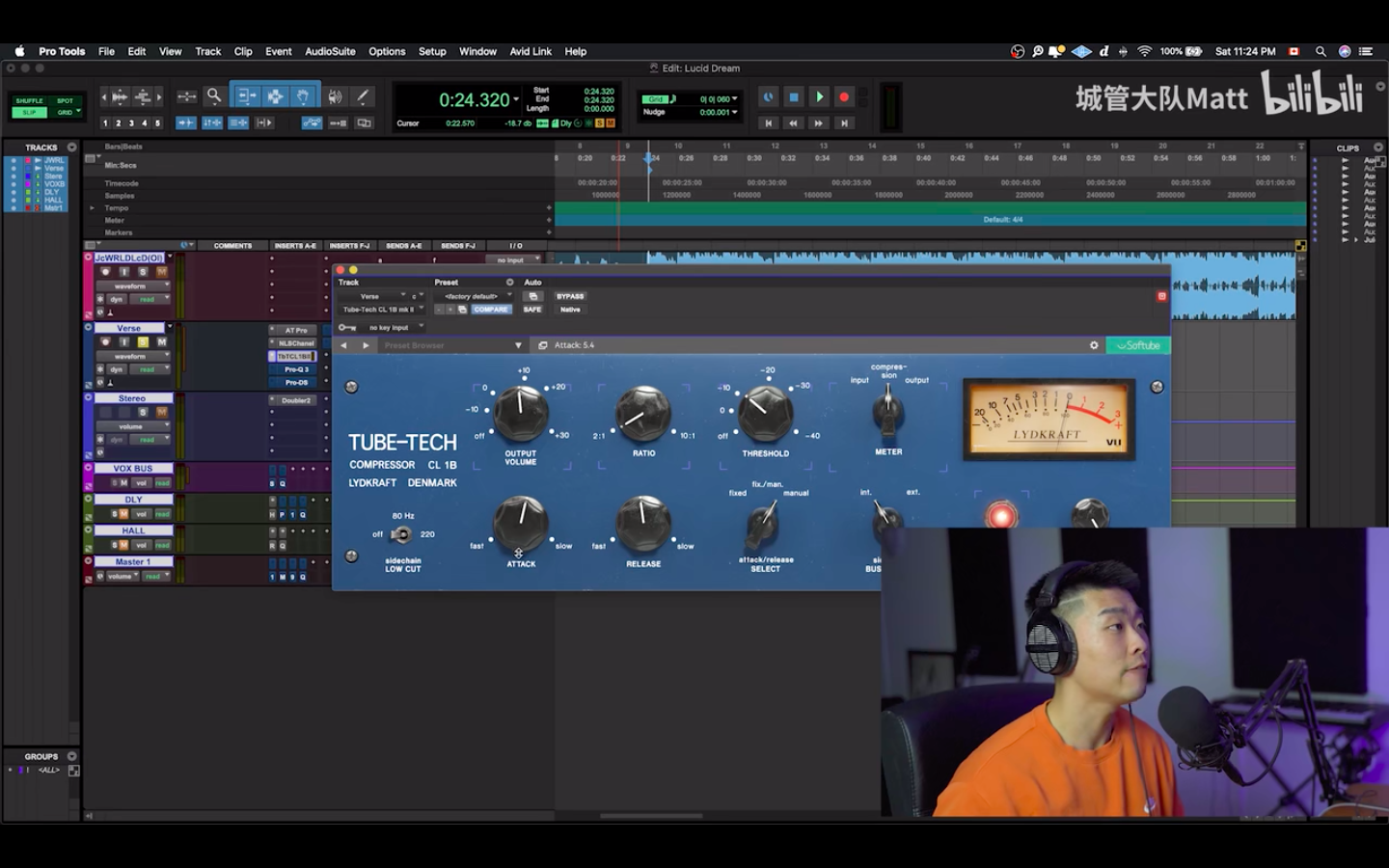Click the Softube logo button

[x=1139, y=345]
